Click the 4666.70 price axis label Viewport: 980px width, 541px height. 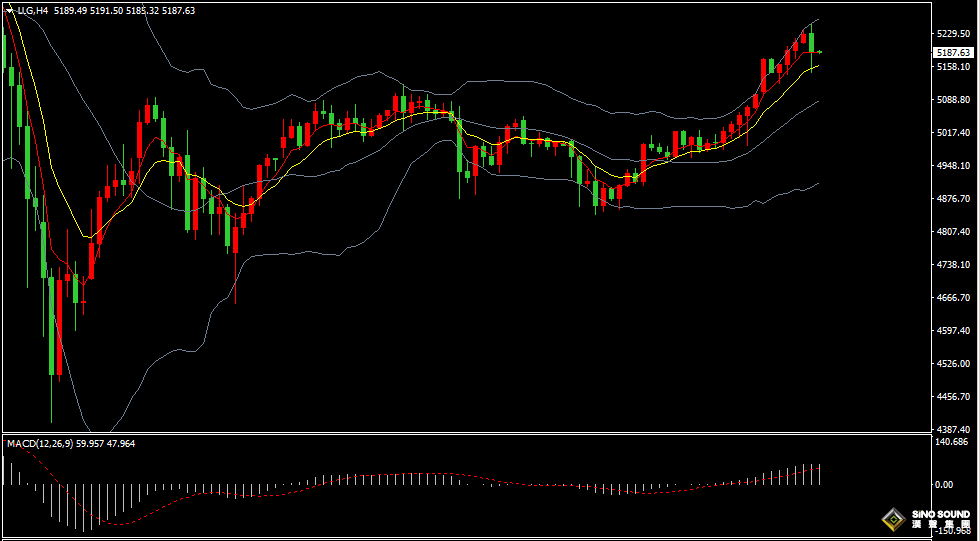point(951,297)
